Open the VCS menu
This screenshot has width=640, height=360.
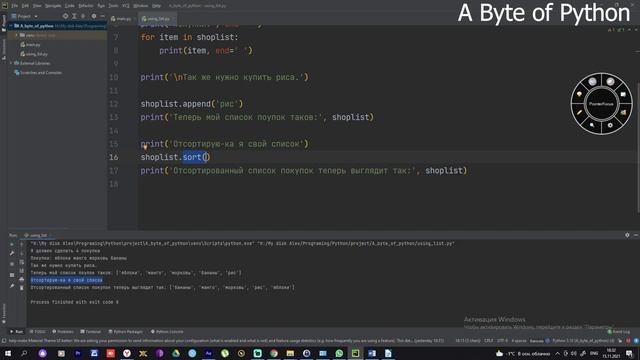(126, 6)
